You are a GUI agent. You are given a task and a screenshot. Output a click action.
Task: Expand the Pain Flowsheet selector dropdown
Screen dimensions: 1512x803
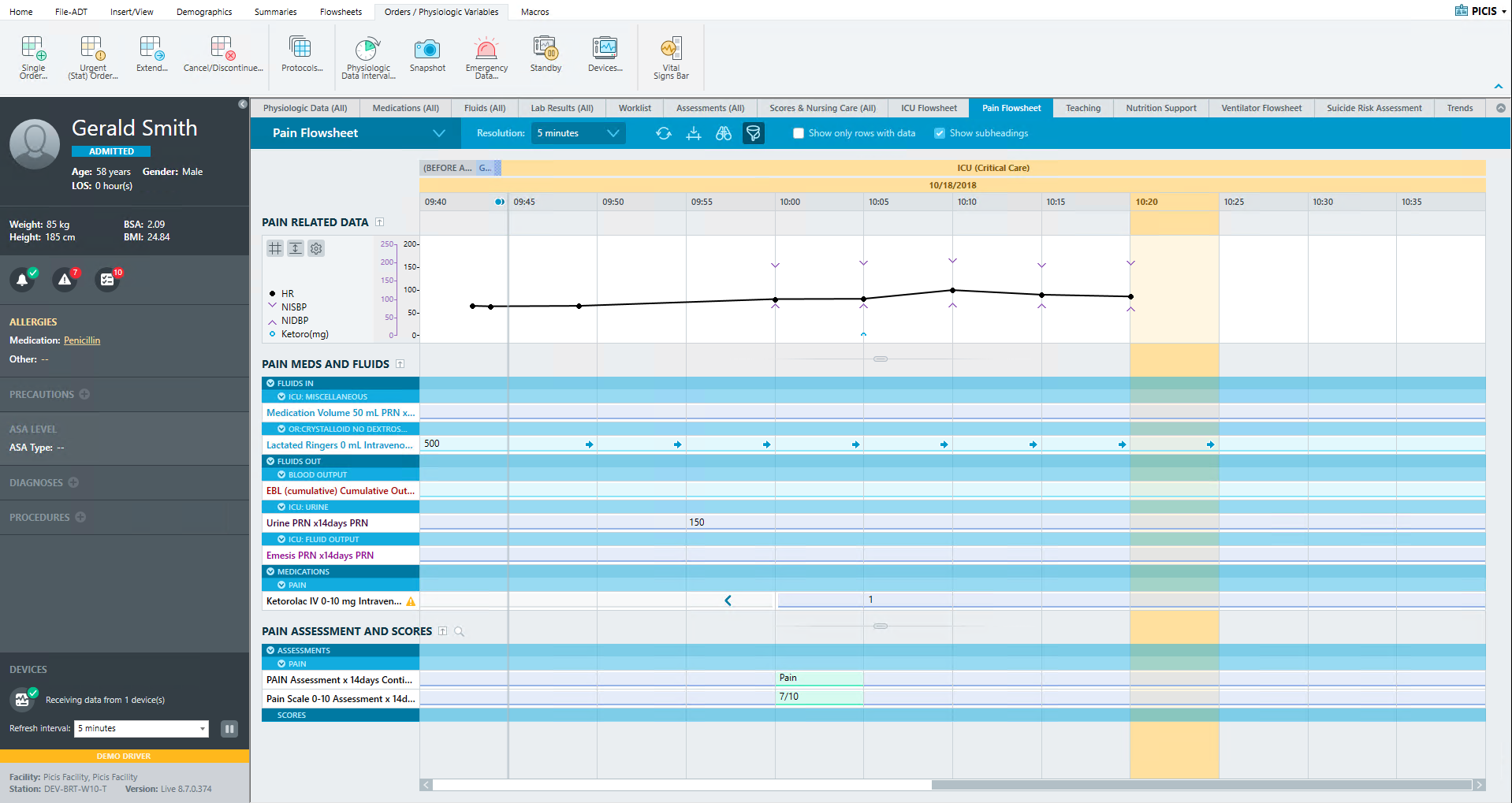pos(438,133)
